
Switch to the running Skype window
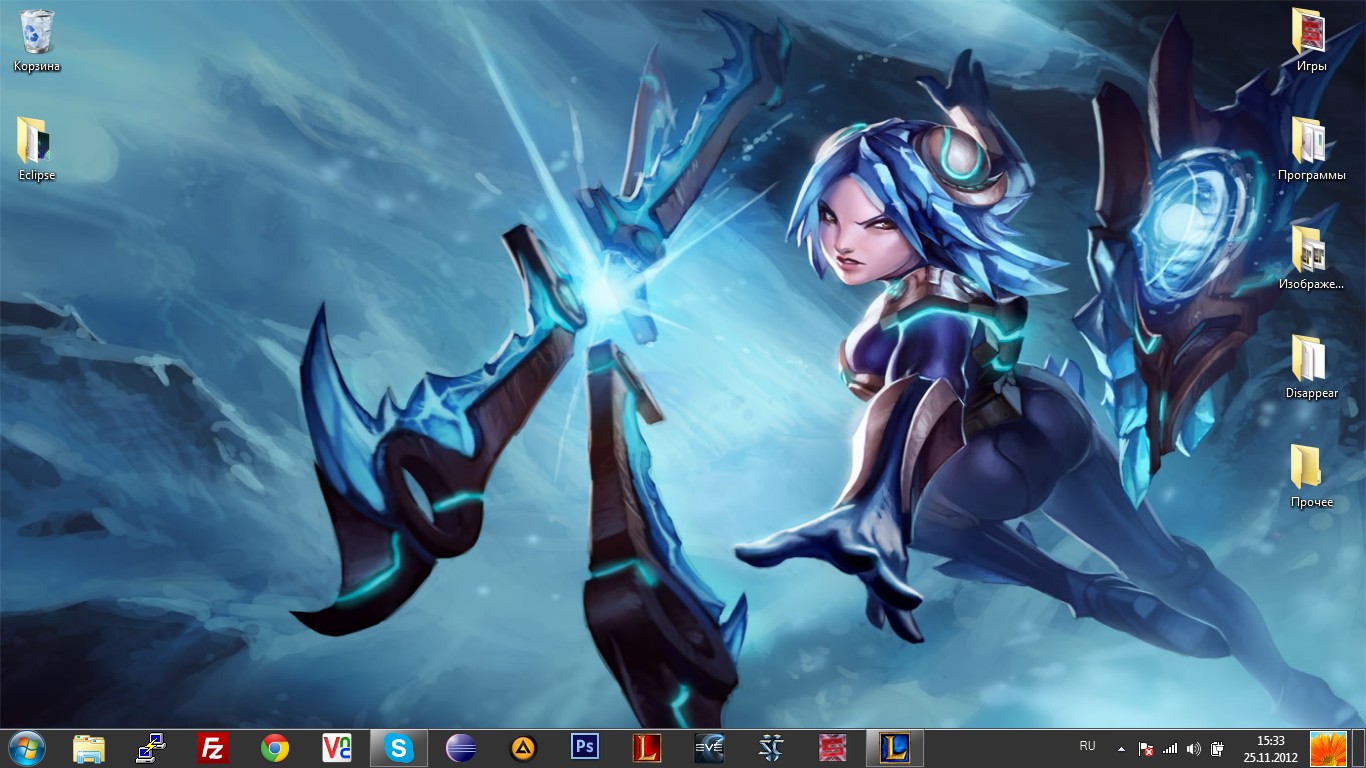pyautogui.click(x=399, y=748)
